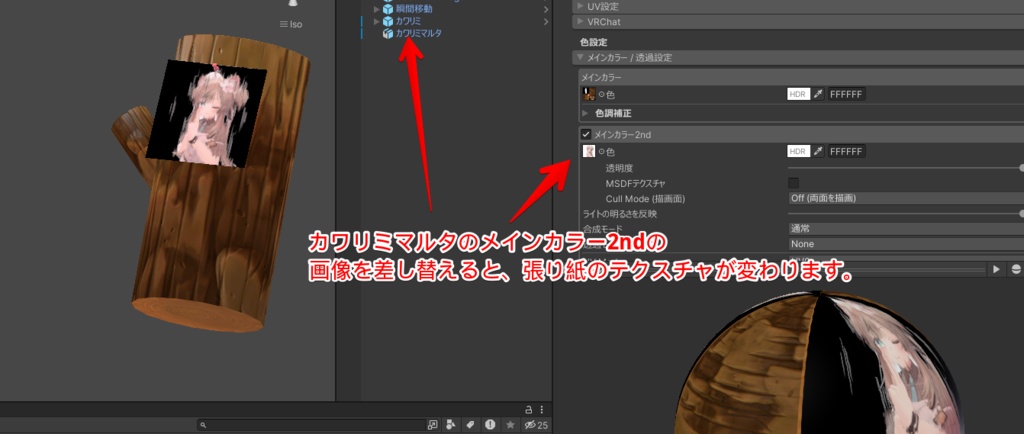Click the メインカラー HDR color swatch
The height and width of the screenshot is (434, 1024).
(x=799, y=95)
